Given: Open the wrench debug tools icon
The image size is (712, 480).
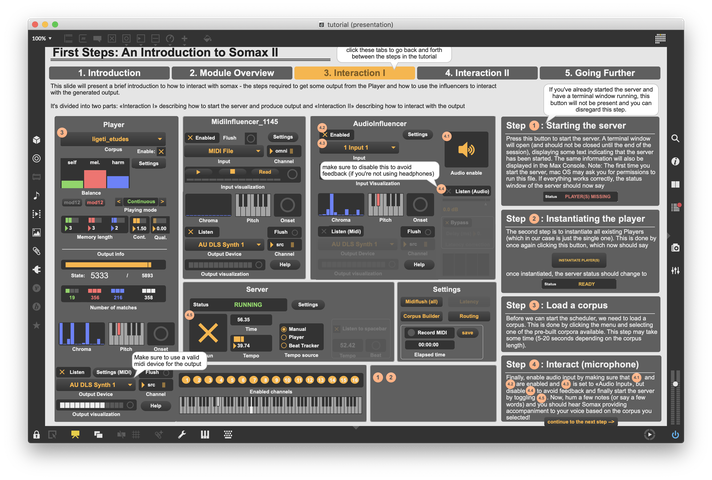Looking at the screenshot, I should pos(182,435).
